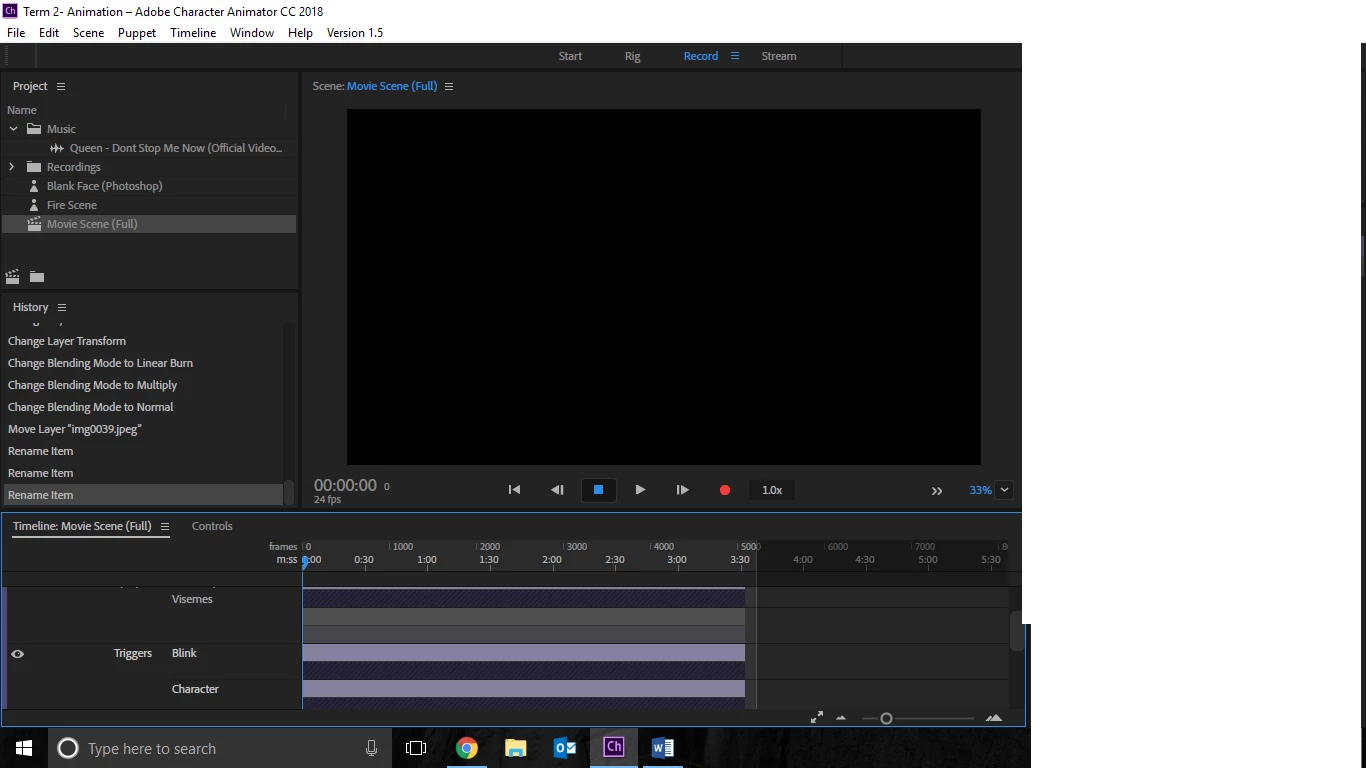The width and height of the screenshot is (1366, 768).
Task: Select the Timeline: Movie Scene (Full) tab
Action: click(x=82, y=526)
